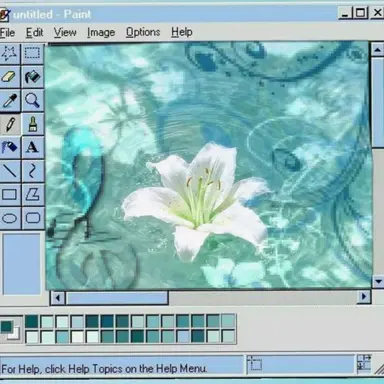Image resolution: width=384 pixels, height=384 pixels.
Task: Pick the Rectangle shape tool
Action: 10,194
